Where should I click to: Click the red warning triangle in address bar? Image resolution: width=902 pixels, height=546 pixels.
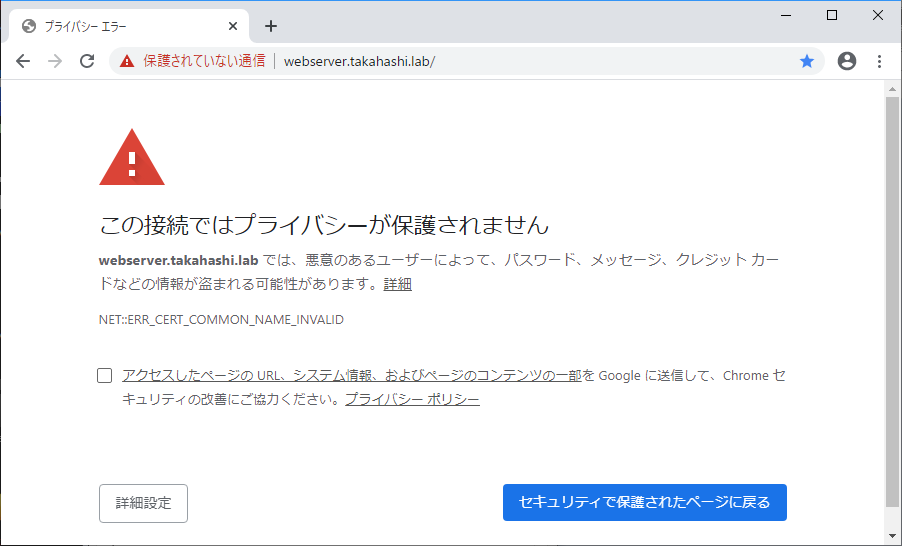[127, 61]
